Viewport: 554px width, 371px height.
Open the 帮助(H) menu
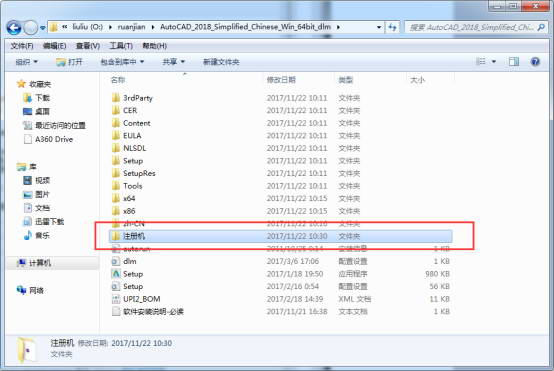pyautogui.click(x=154, y=46)
